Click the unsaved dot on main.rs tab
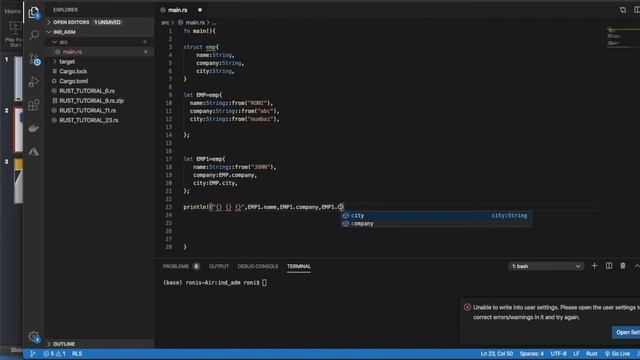The width and height of the screenshot is (640, 360). (x=200, y=10)
